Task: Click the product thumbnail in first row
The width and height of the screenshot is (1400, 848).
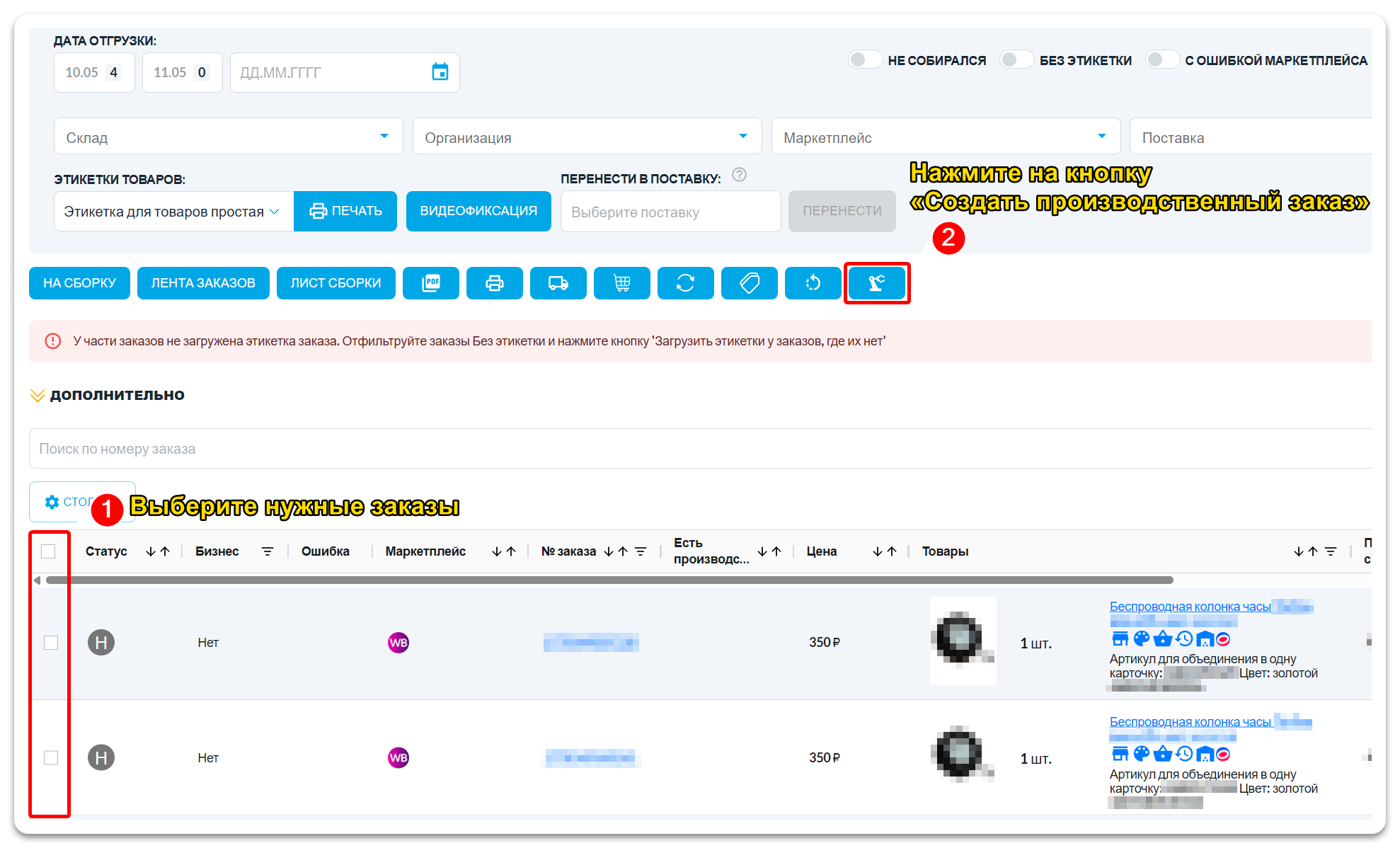Action: pyautogui.click(x=963, y=641)
